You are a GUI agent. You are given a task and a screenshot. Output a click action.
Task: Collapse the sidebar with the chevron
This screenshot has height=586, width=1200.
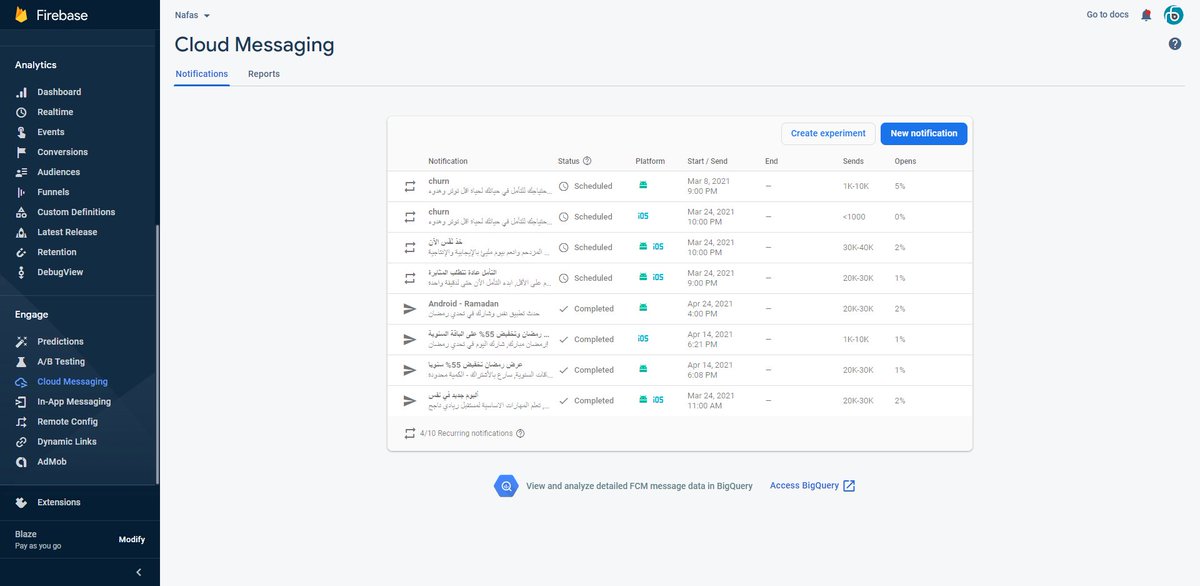(x=139, y=572)
